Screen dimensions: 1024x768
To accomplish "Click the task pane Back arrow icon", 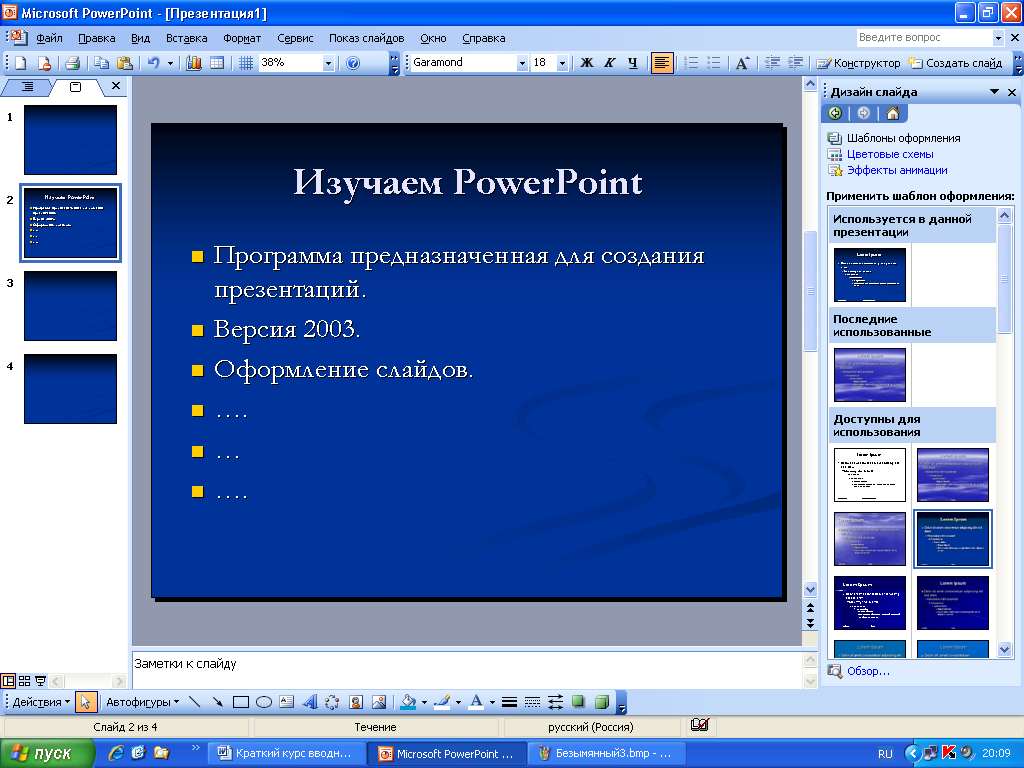I will coord(835,113).
